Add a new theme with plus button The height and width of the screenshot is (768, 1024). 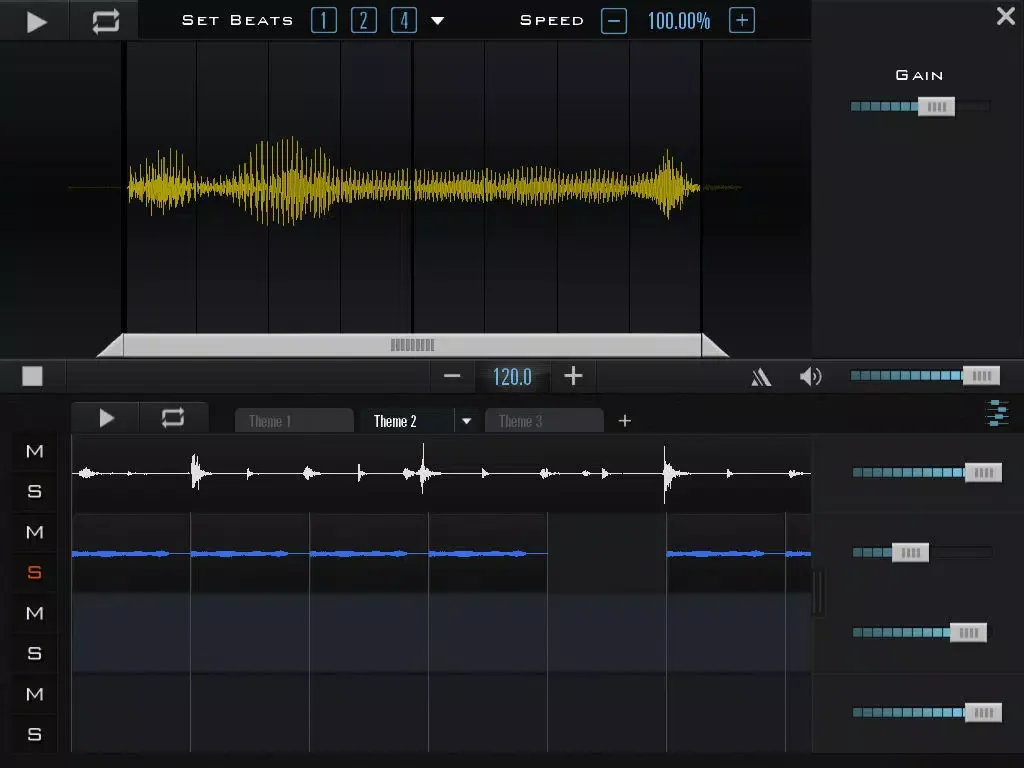click(624, 421)
